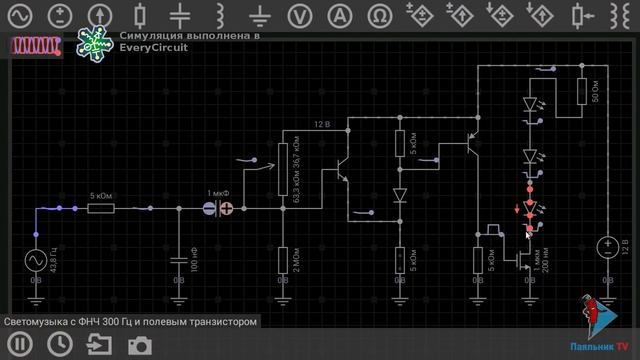Select the 2 МОм resistor

pos(283,260)
